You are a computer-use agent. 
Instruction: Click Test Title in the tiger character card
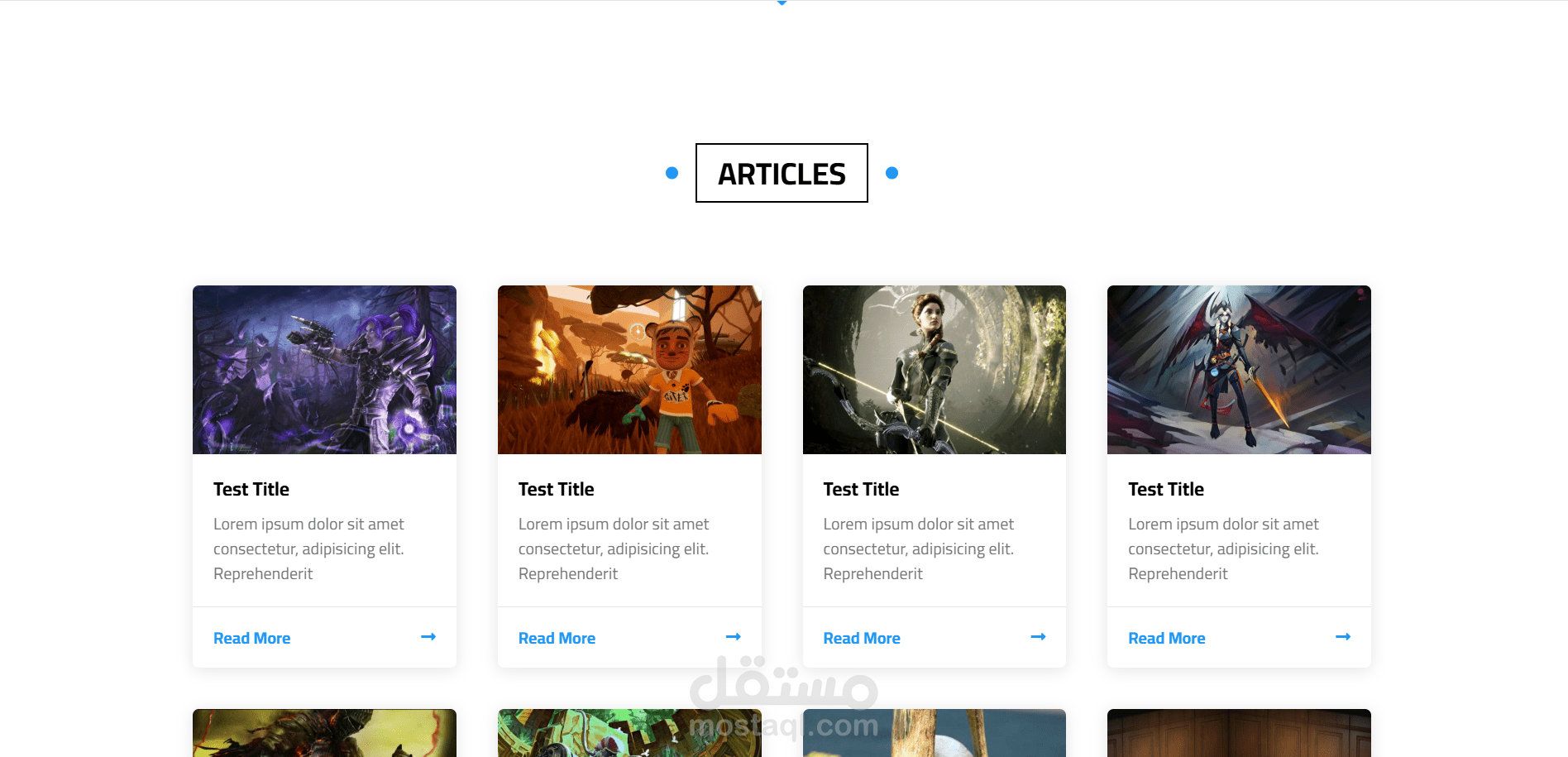[557, 490]
